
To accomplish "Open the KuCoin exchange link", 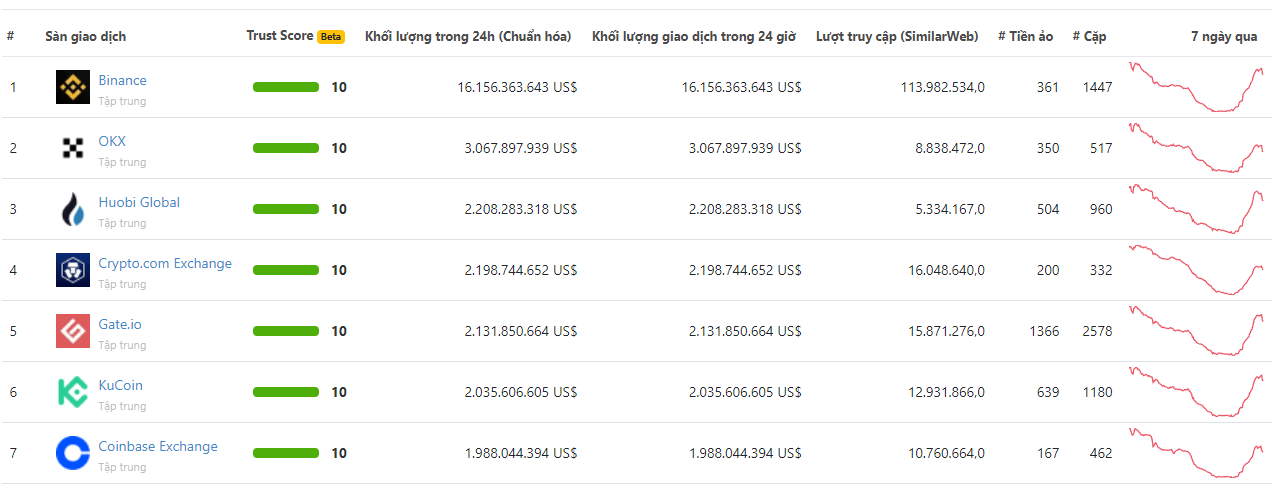I will click(x=120, y=385).
